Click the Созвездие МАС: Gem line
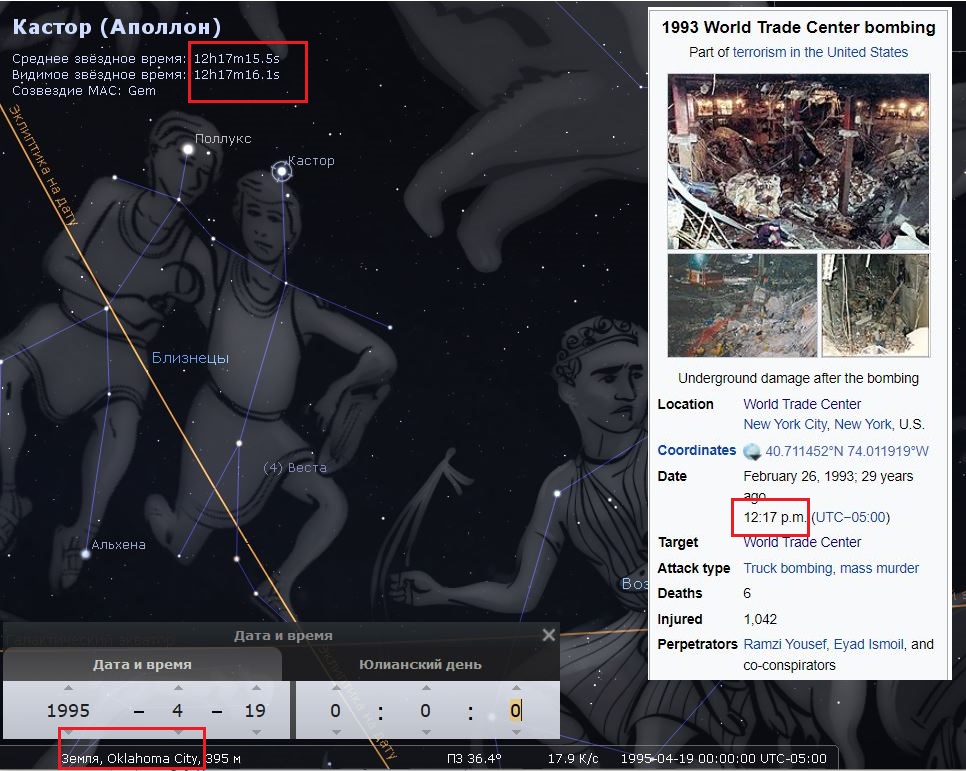The image size is (966, 771). click(84, 91)
